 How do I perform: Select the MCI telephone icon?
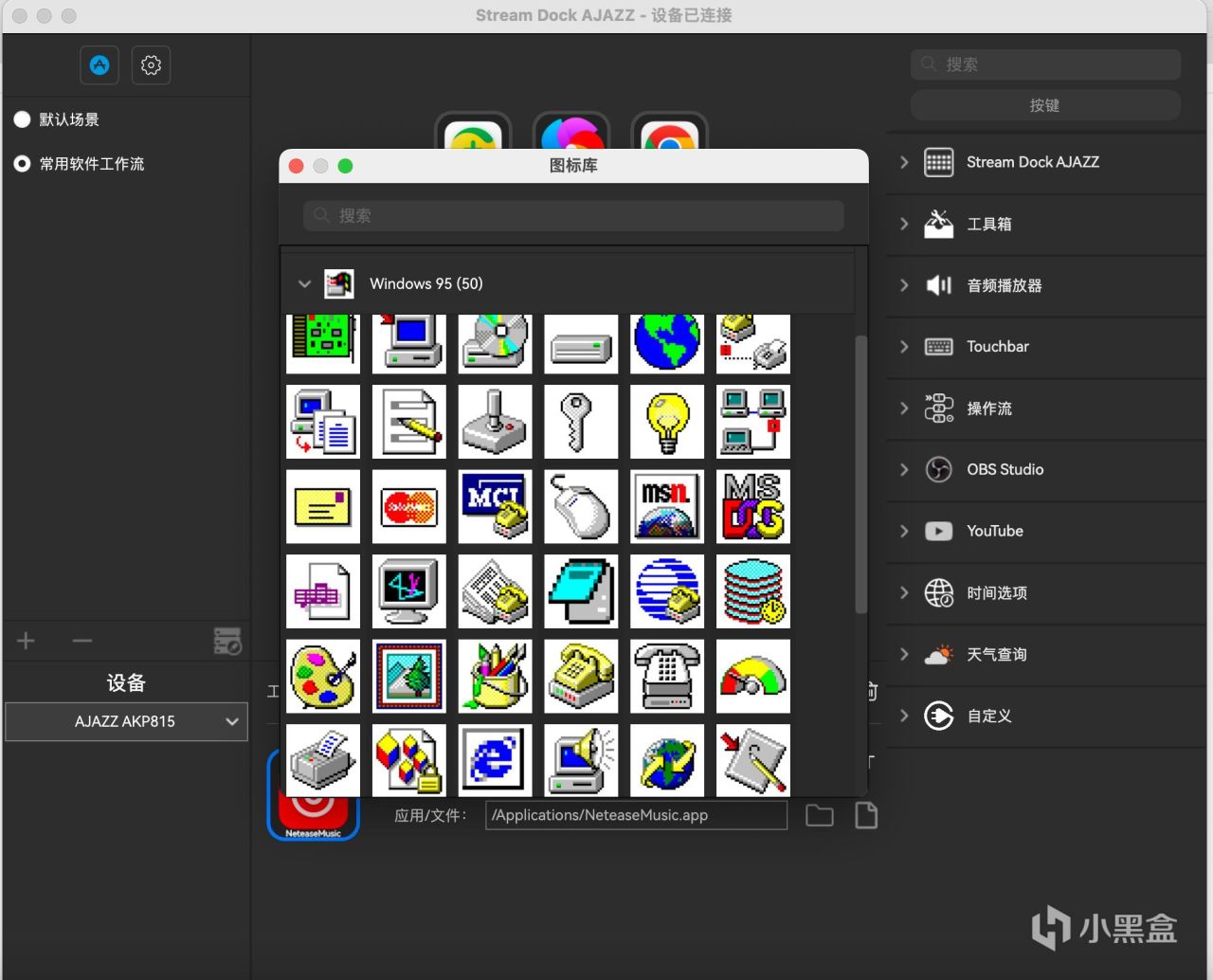[x=496, y=507]
